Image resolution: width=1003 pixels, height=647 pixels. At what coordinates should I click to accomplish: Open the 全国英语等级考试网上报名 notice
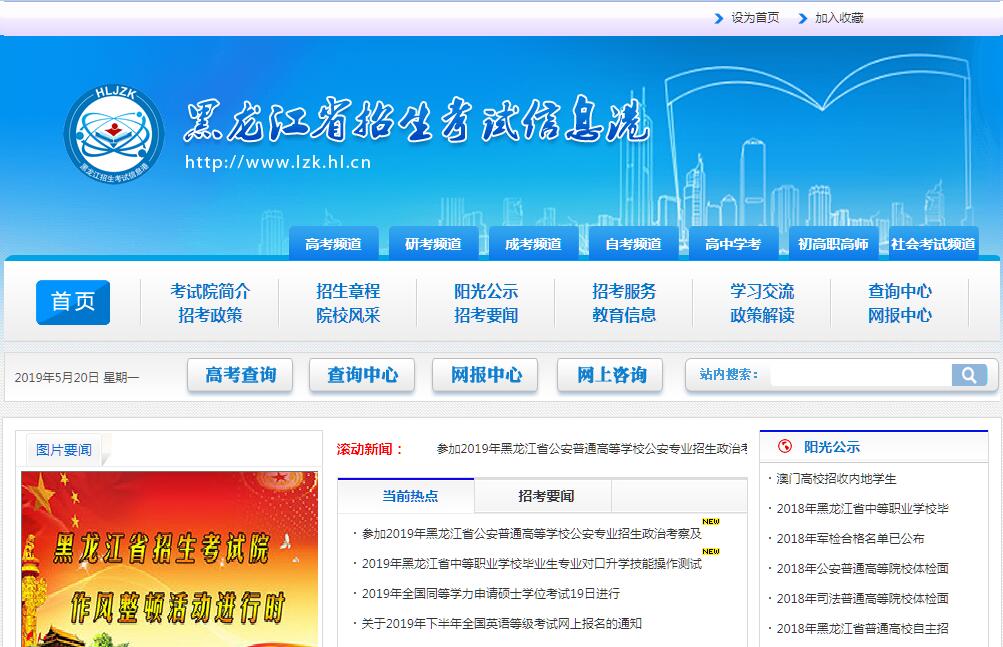click(x=501, y=623)
